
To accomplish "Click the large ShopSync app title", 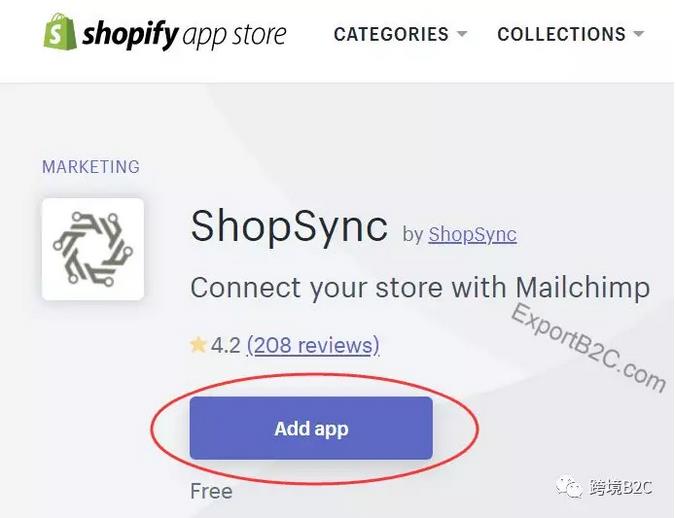I will tap(289, 227).
